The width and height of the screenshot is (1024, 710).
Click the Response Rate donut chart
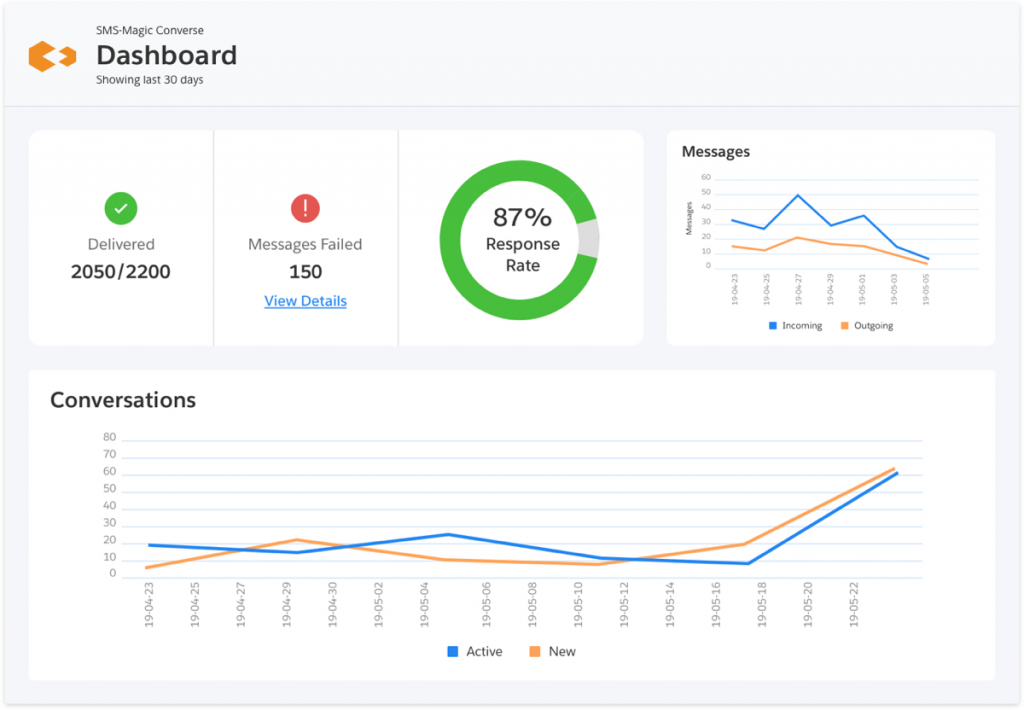[x=520, y=240]
